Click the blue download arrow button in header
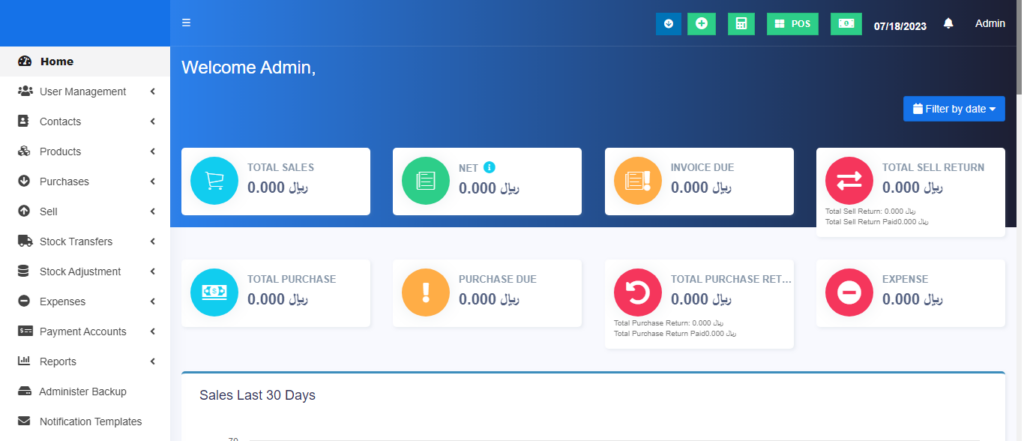 [668, 24]
